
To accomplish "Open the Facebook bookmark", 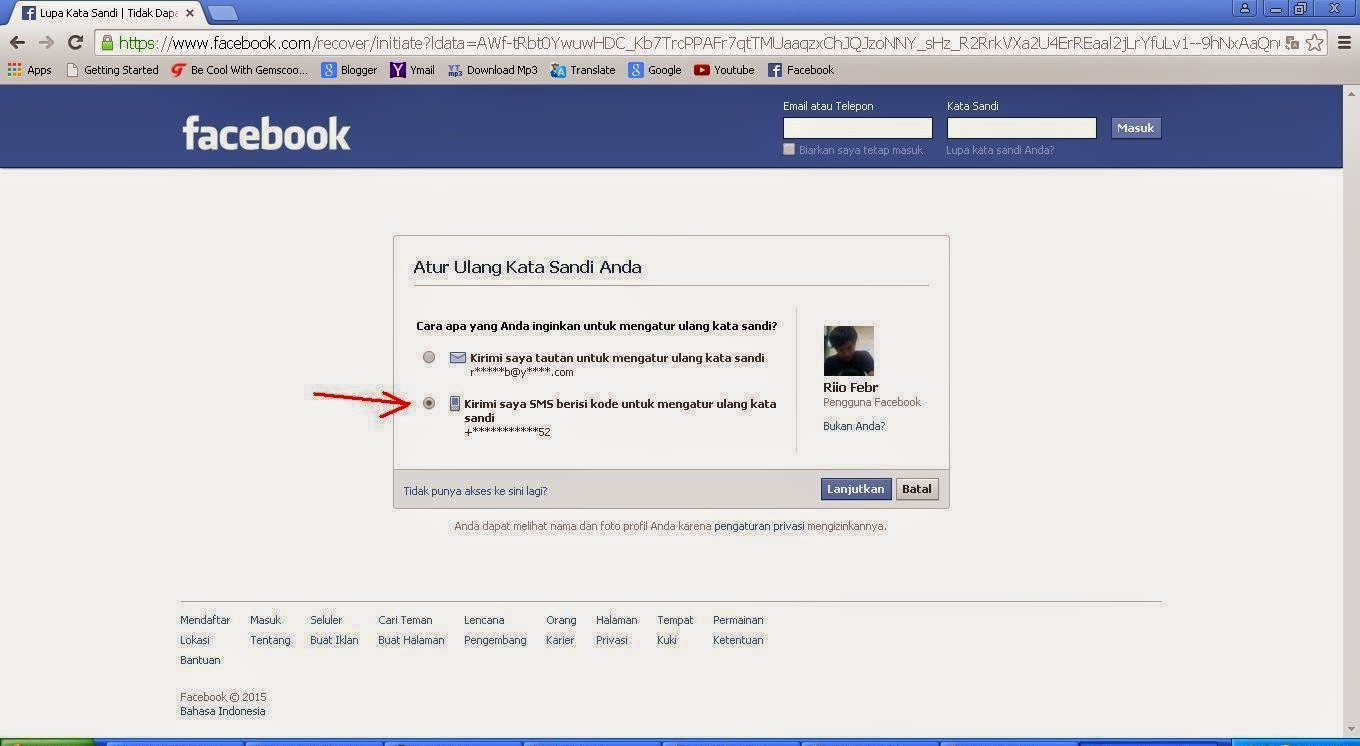I will [x=801, y=70].
